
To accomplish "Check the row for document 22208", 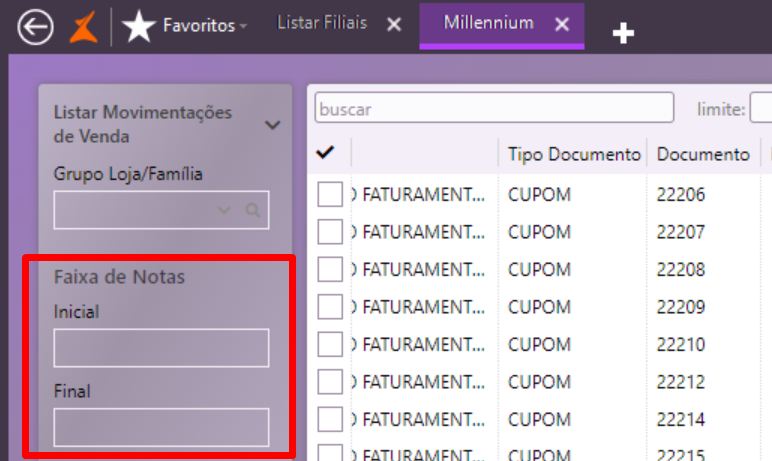I will pyautogui.click(x=330, y=270).
